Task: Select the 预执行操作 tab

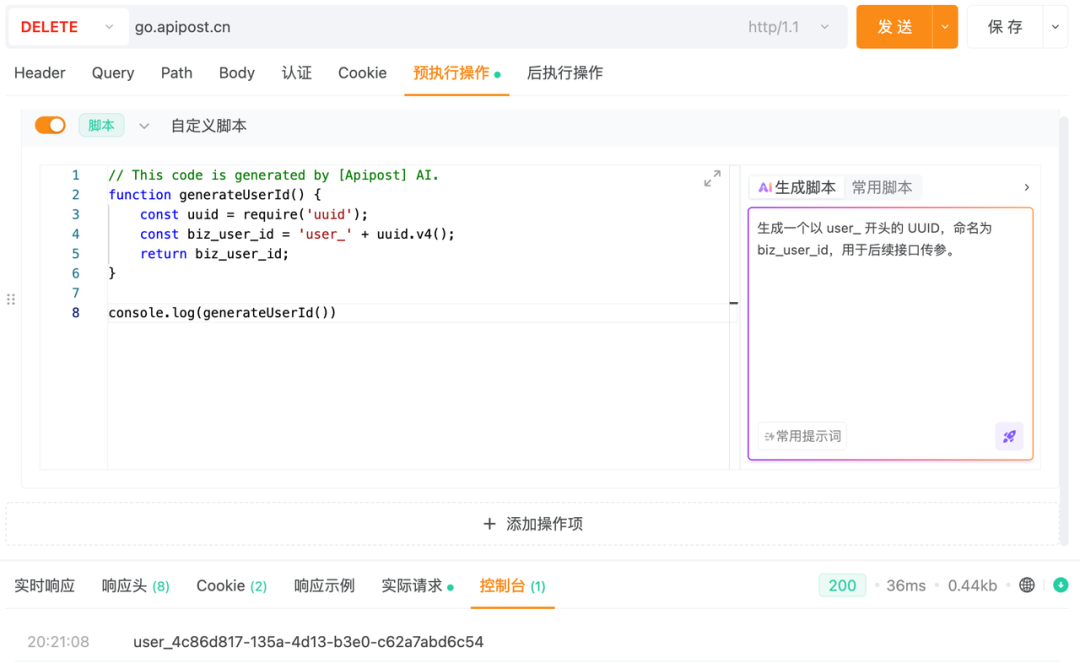Action: (x=457, y=73)
